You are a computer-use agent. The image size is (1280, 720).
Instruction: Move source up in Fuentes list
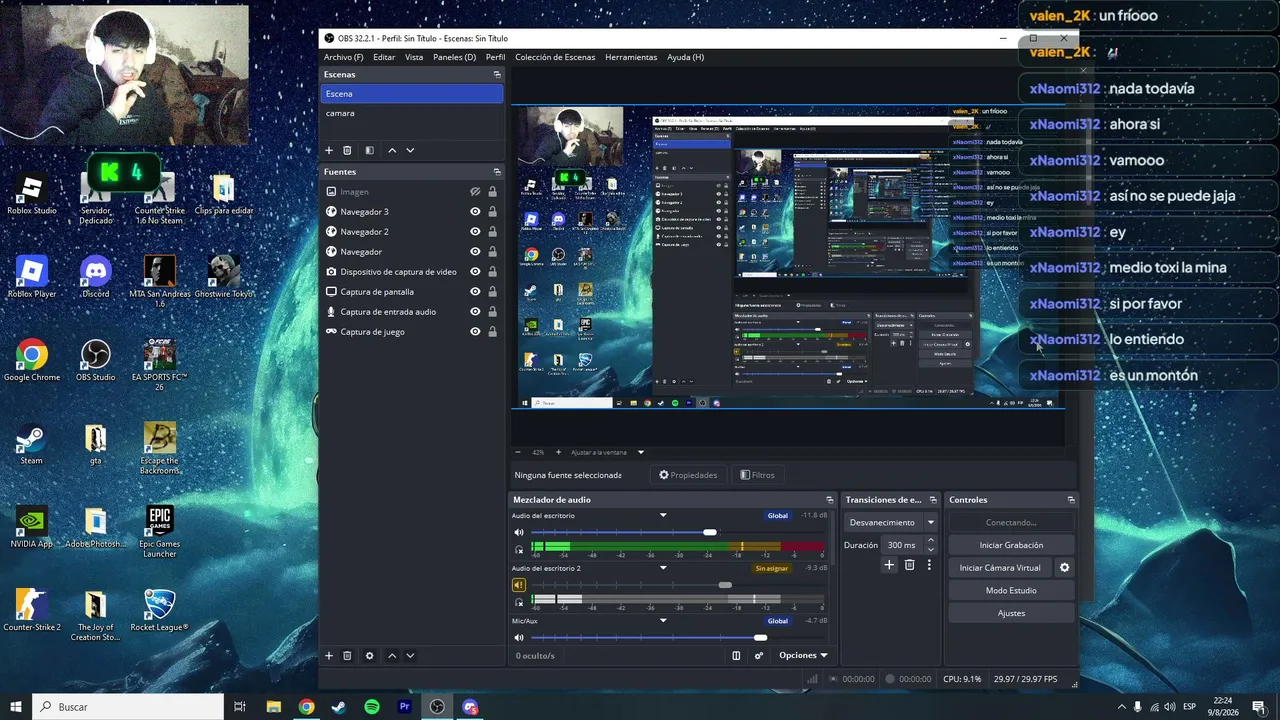[392, 656]
